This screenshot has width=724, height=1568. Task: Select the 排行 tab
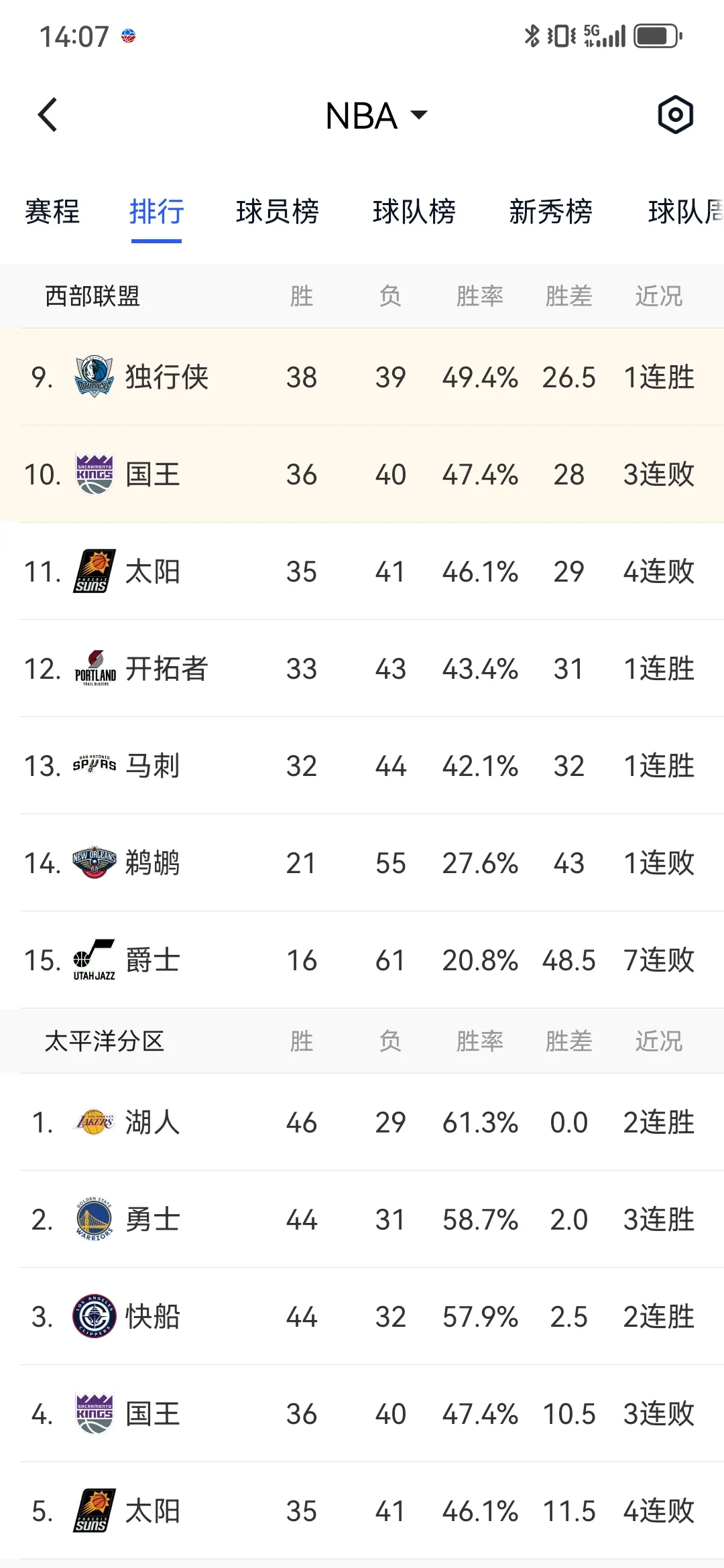[156, 212]
